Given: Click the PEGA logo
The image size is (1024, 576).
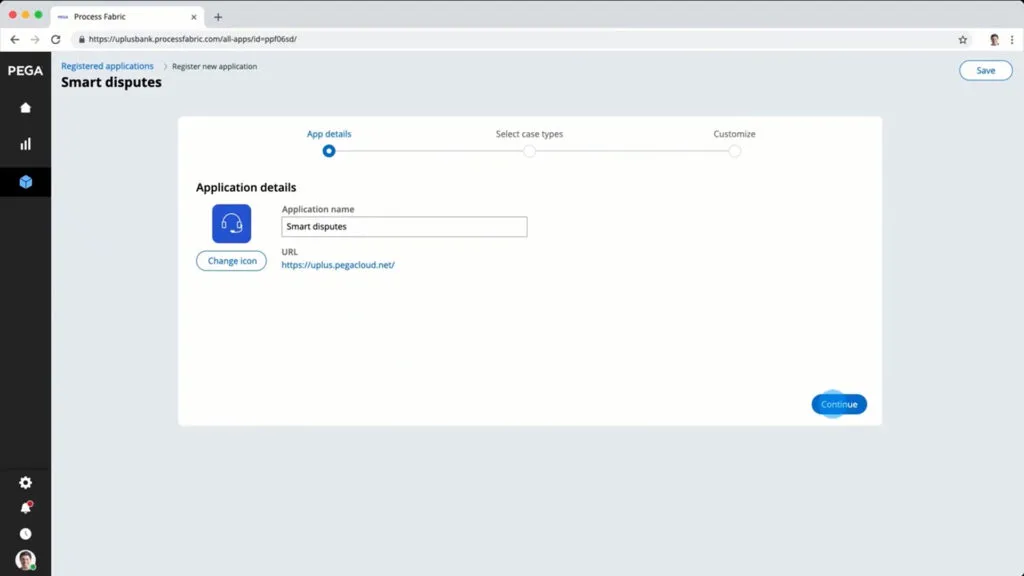Looking at the screenshot, I should click(25, 71).
